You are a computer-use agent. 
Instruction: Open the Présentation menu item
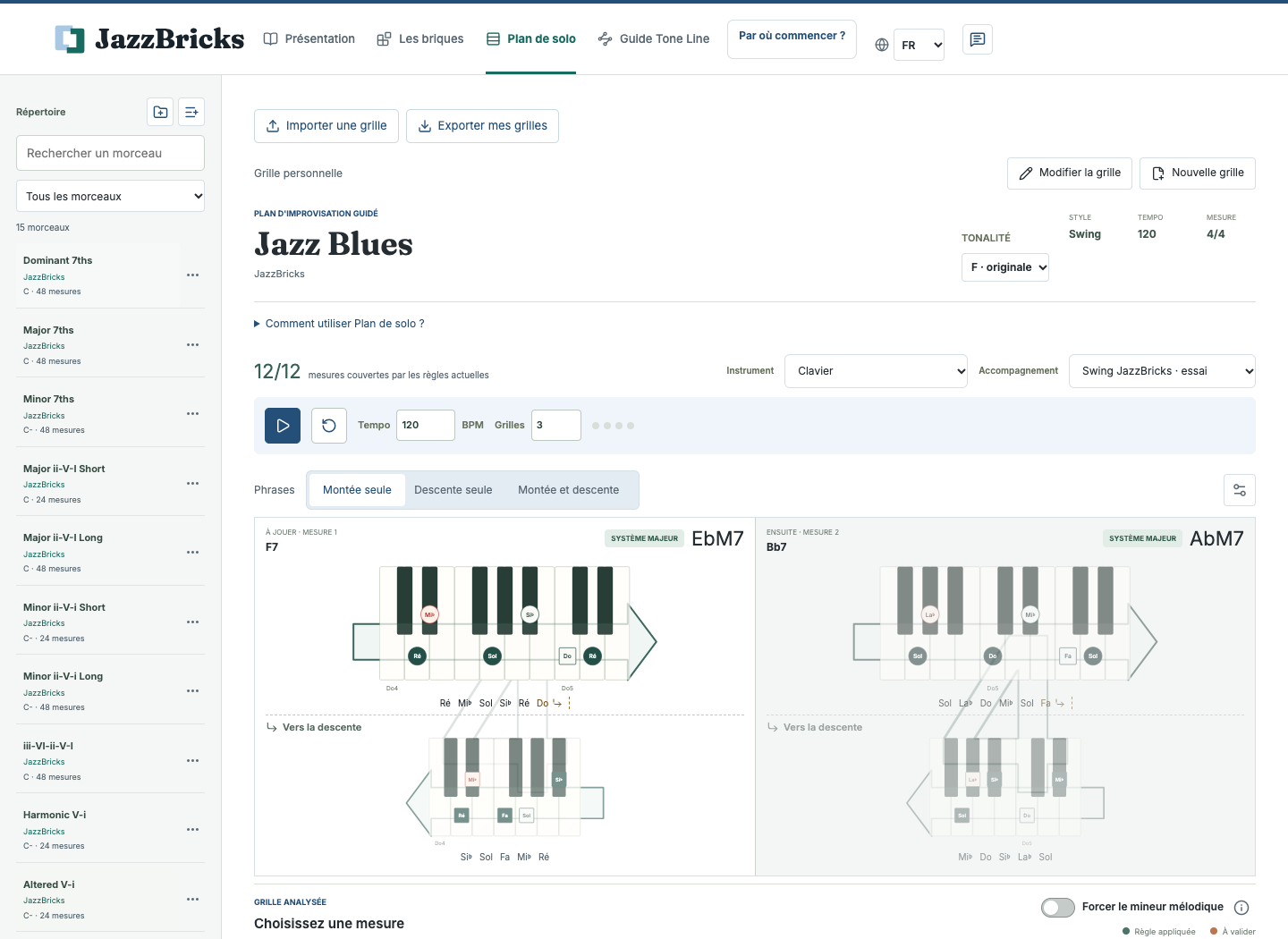[309, 38]
